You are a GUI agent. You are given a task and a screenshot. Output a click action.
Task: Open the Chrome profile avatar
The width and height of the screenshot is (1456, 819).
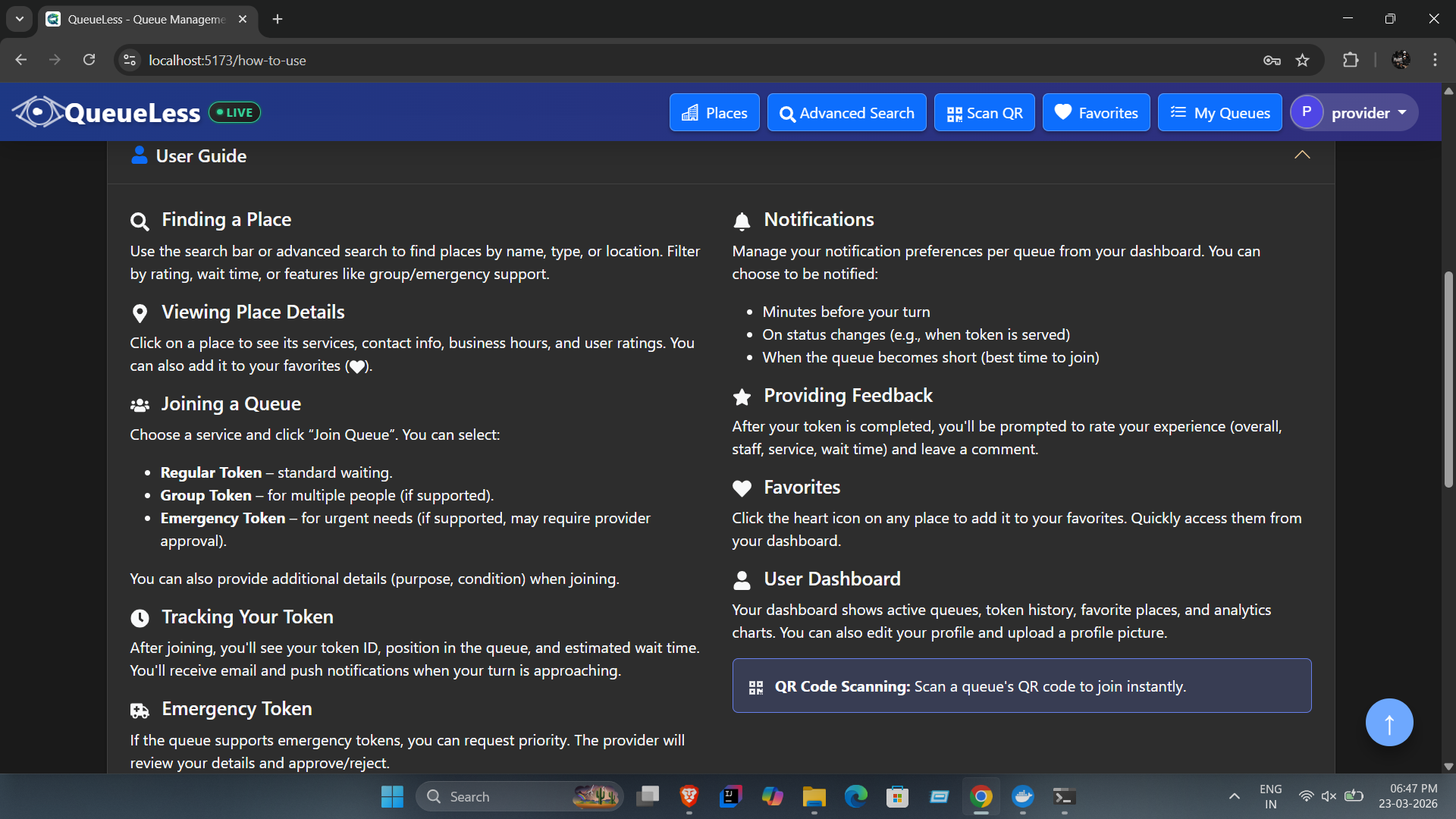pos(1401,60)
